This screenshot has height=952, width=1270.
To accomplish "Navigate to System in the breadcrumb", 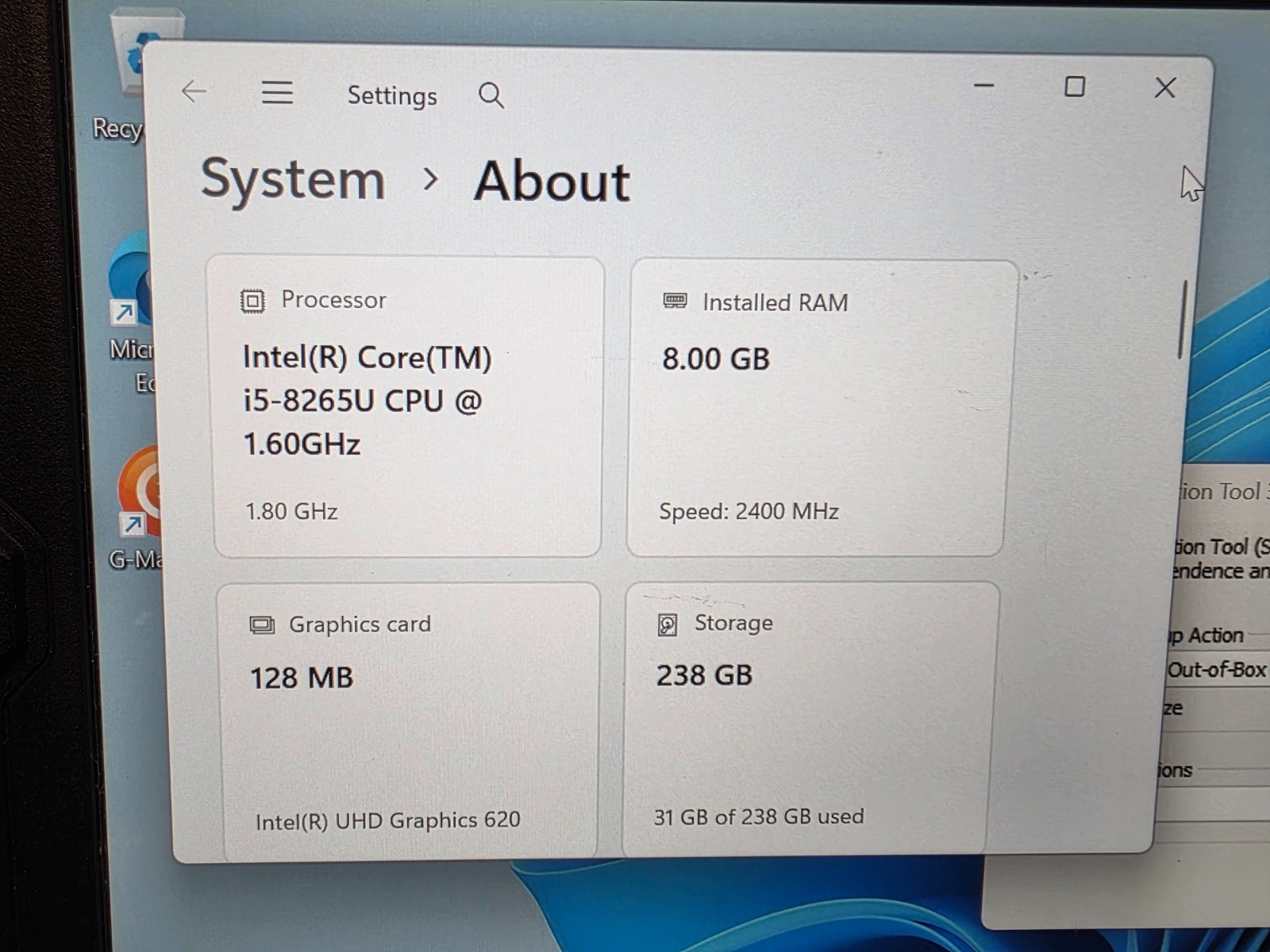I will point(293,179).
